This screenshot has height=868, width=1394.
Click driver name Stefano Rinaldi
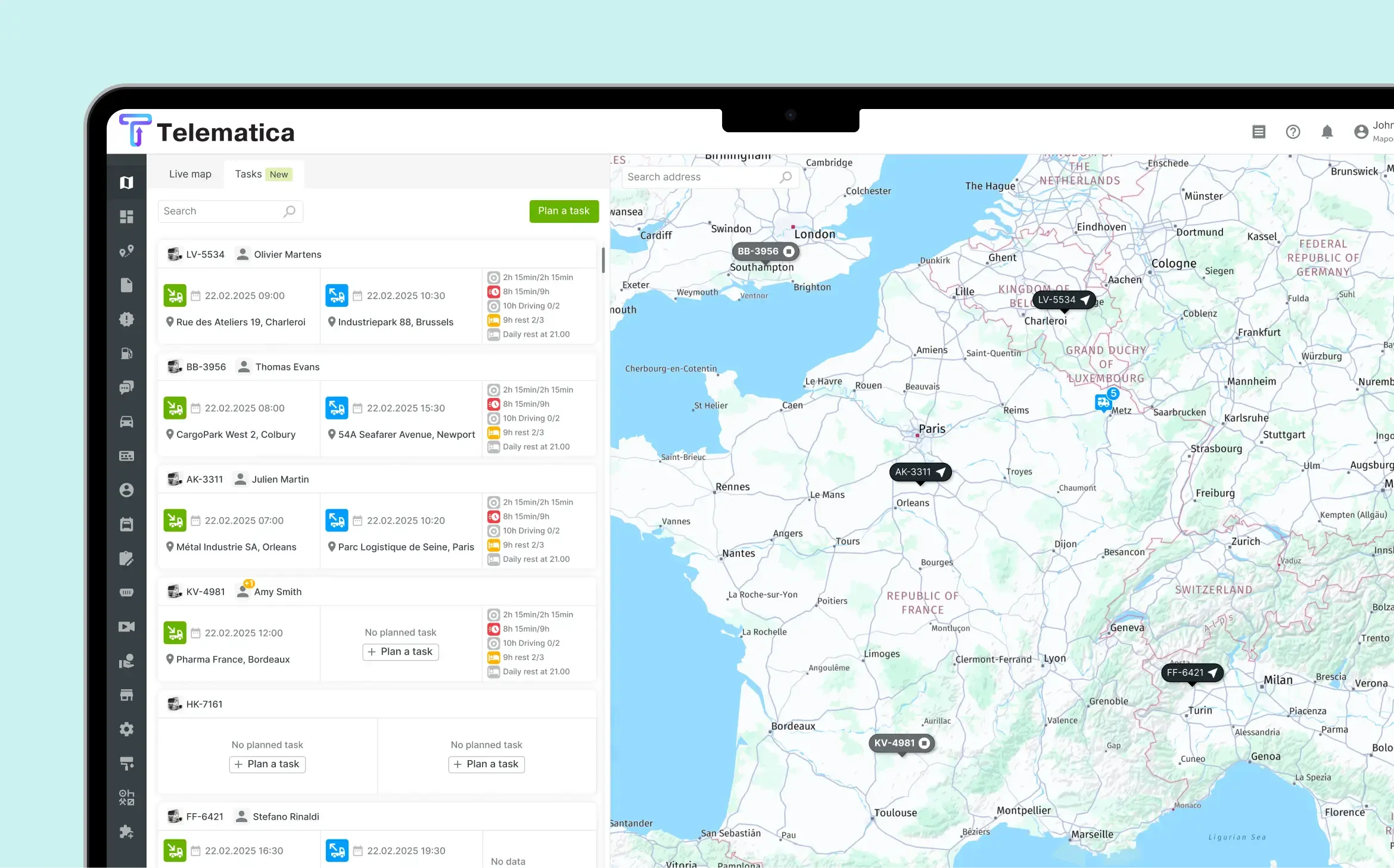tap(285, 817)
